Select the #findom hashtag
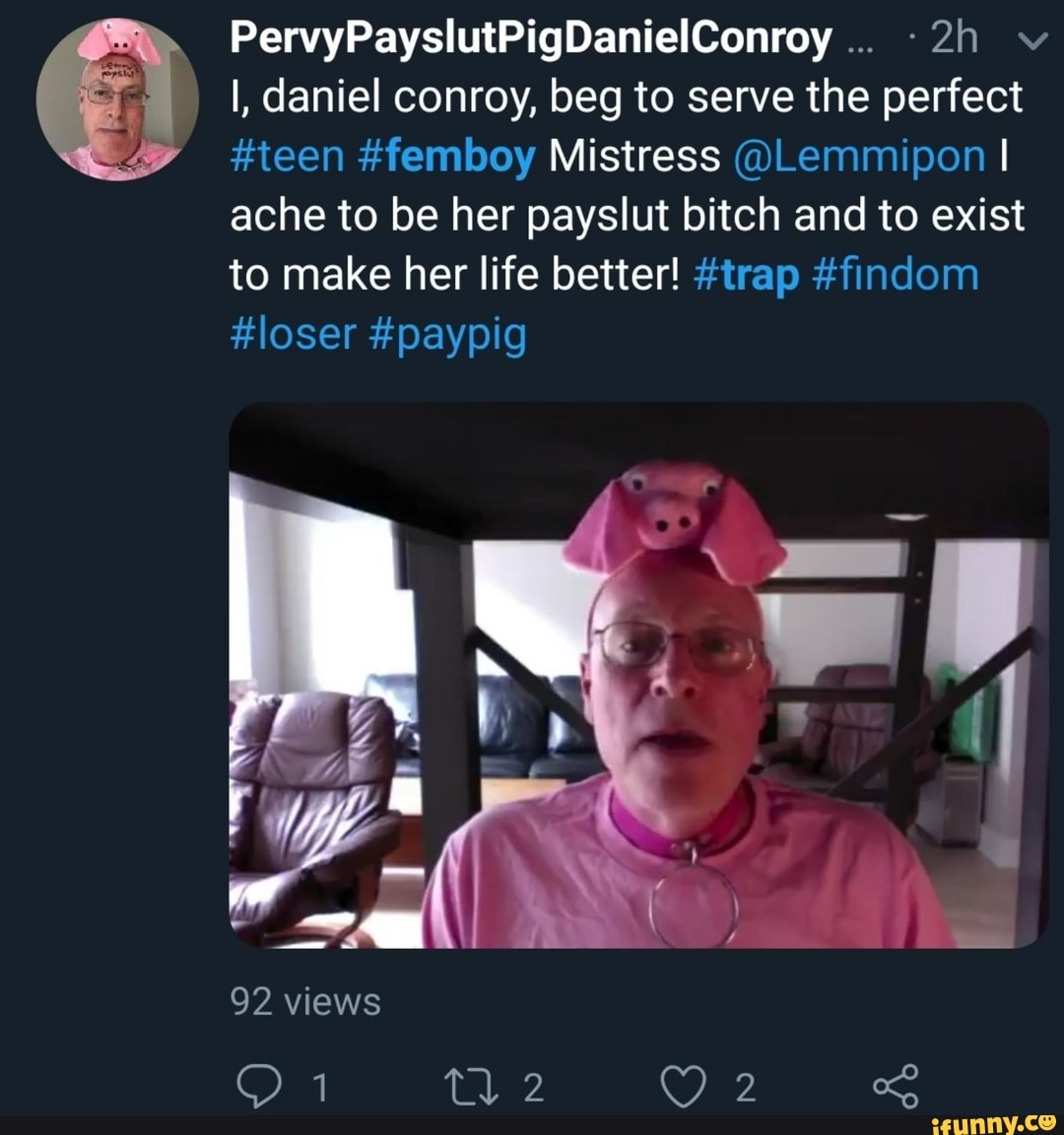 (896, 275)
